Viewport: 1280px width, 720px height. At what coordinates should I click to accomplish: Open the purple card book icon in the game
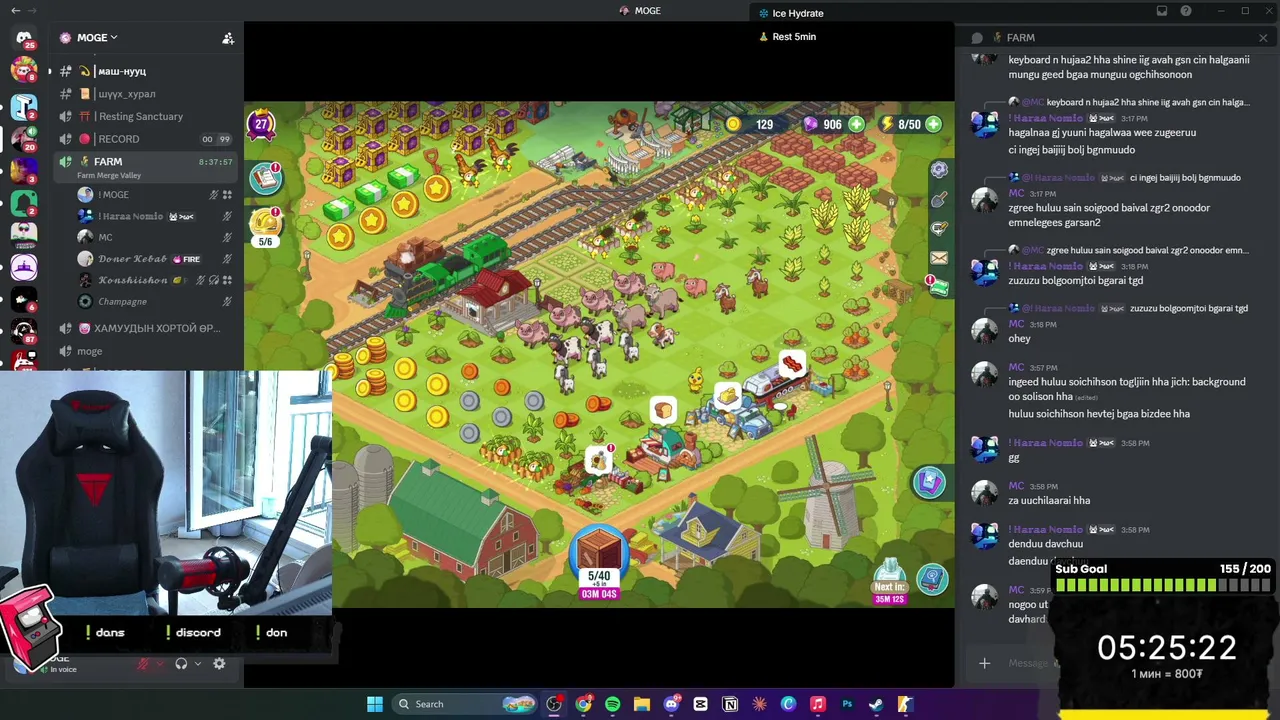pos(929,483)
